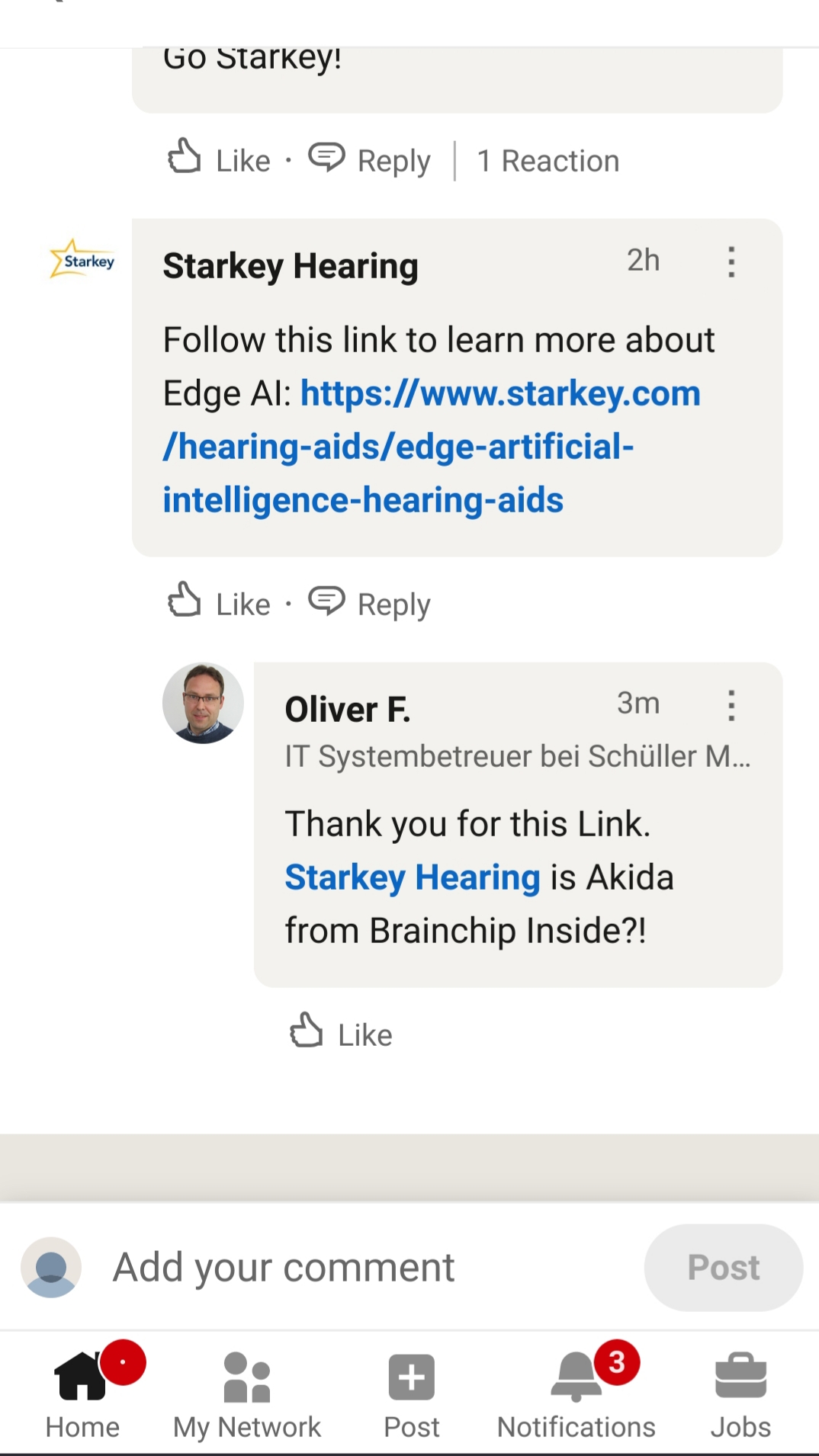
Task: Open options menu on Starkey Hearing comment
Action: tap(731, 261)
